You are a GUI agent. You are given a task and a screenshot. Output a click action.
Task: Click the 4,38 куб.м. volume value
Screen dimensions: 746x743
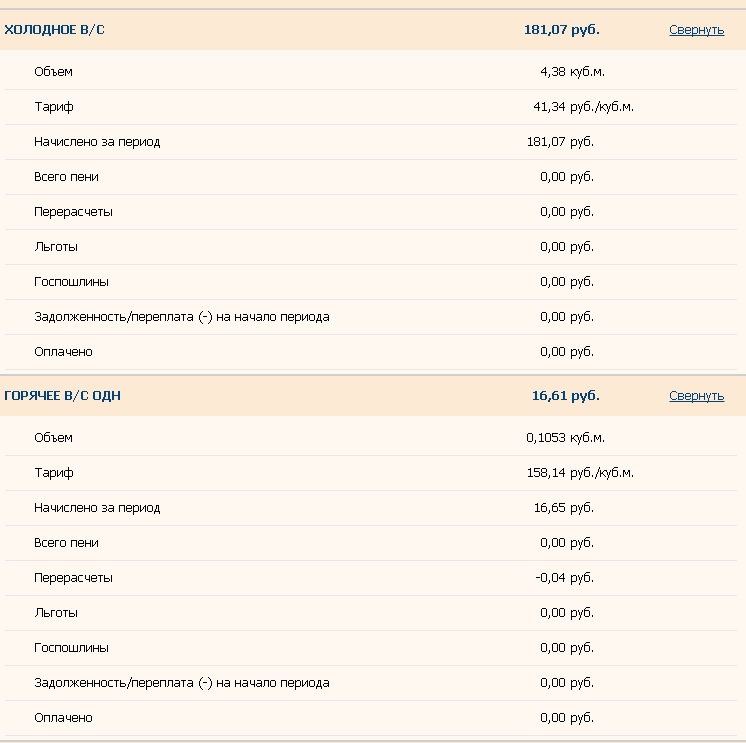click(x=572, y=72)
